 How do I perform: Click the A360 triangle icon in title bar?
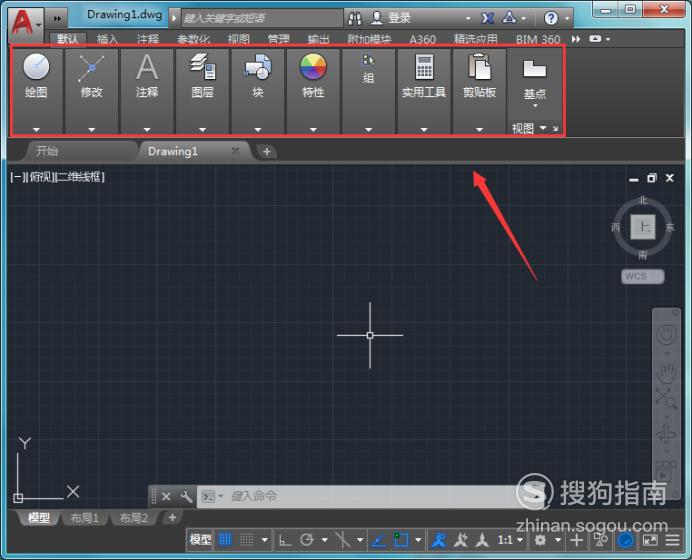510,18
